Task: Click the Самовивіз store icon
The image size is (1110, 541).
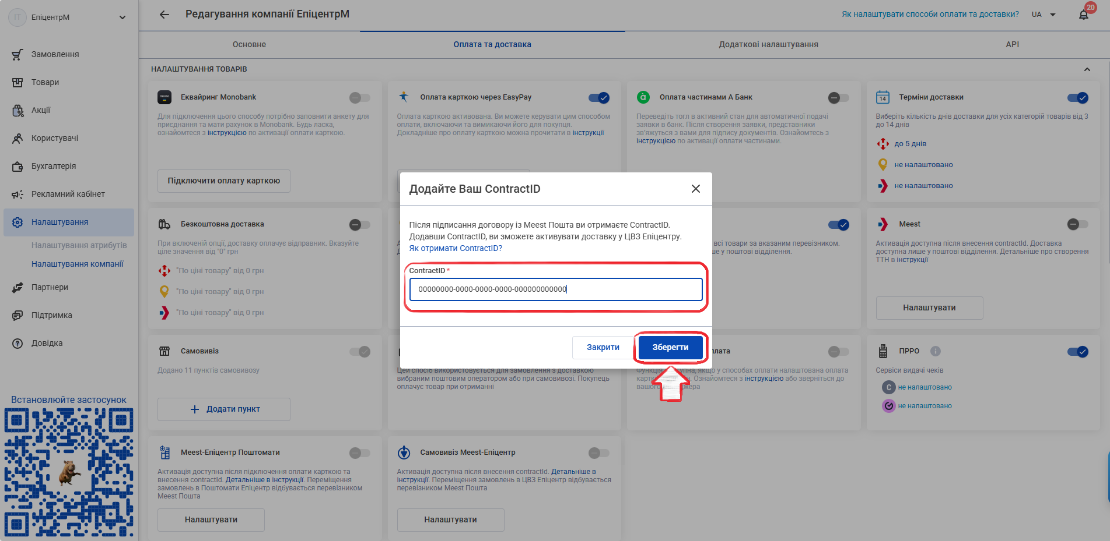Action: pyautogui.click(x=164, y=351)
